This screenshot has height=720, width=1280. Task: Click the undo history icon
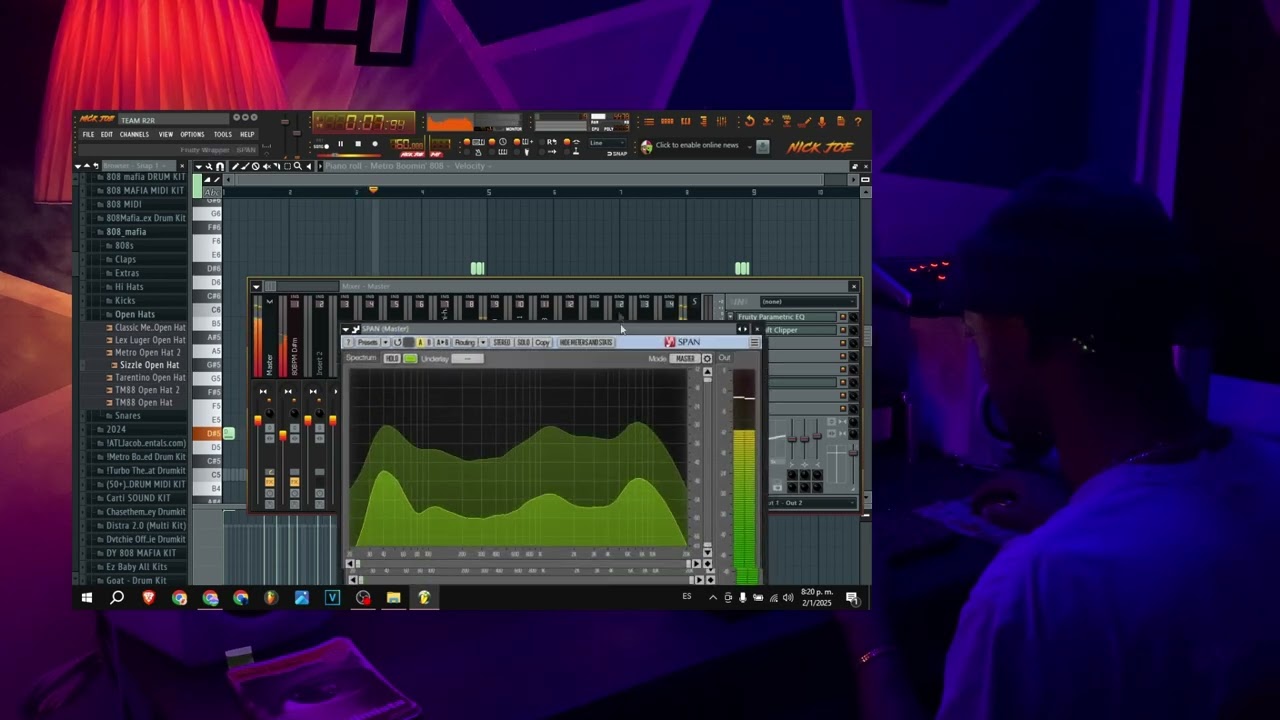pos(750,121)
